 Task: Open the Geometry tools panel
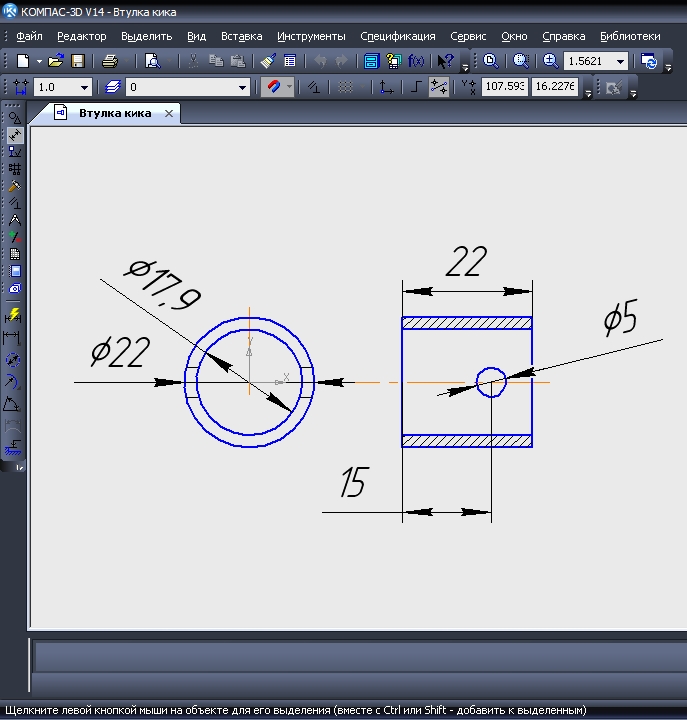pyautogui.click(x=15, y=118)
